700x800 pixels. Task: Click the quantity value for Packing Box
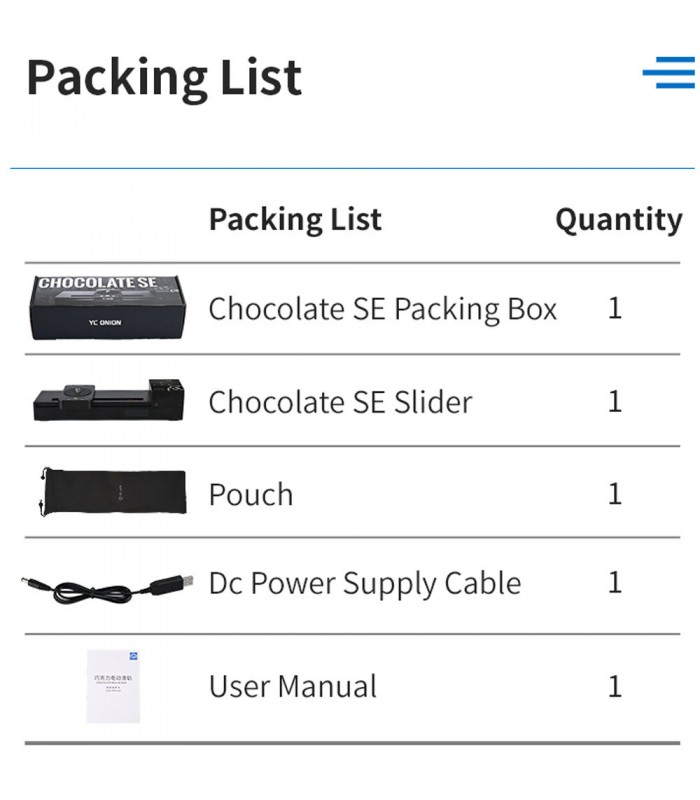[x=615, y=308]
